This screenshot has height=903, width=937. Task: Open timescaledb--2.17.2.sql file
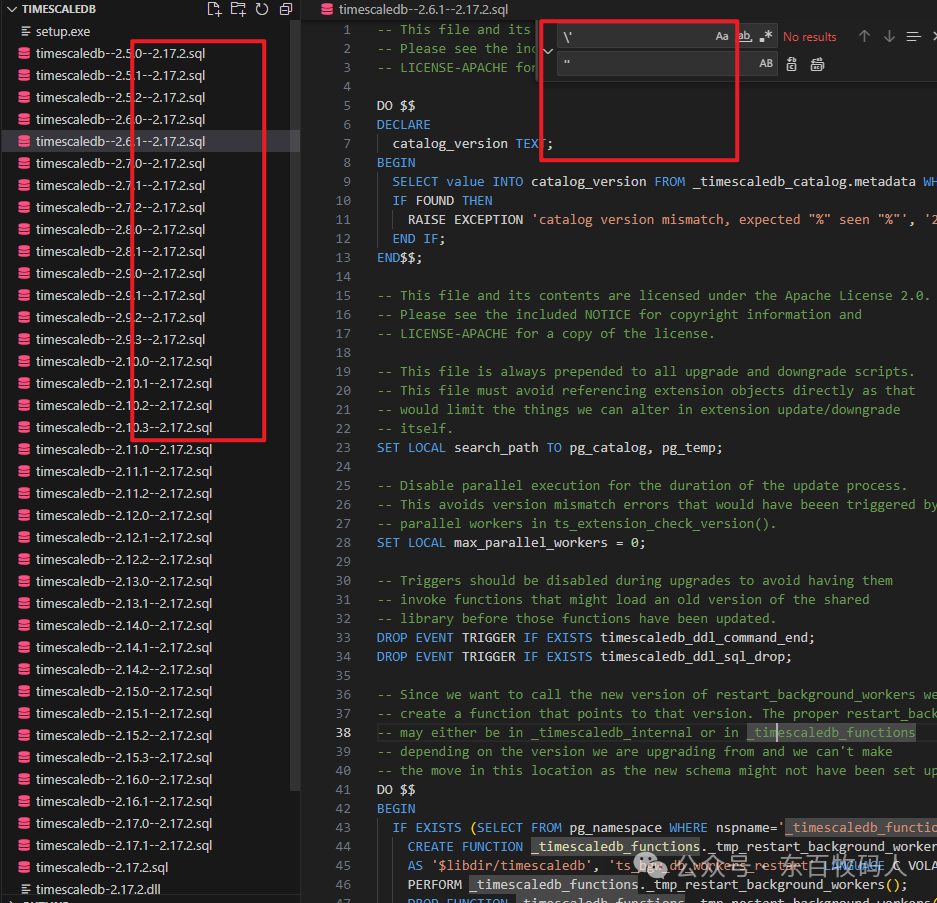pos(102,868)
